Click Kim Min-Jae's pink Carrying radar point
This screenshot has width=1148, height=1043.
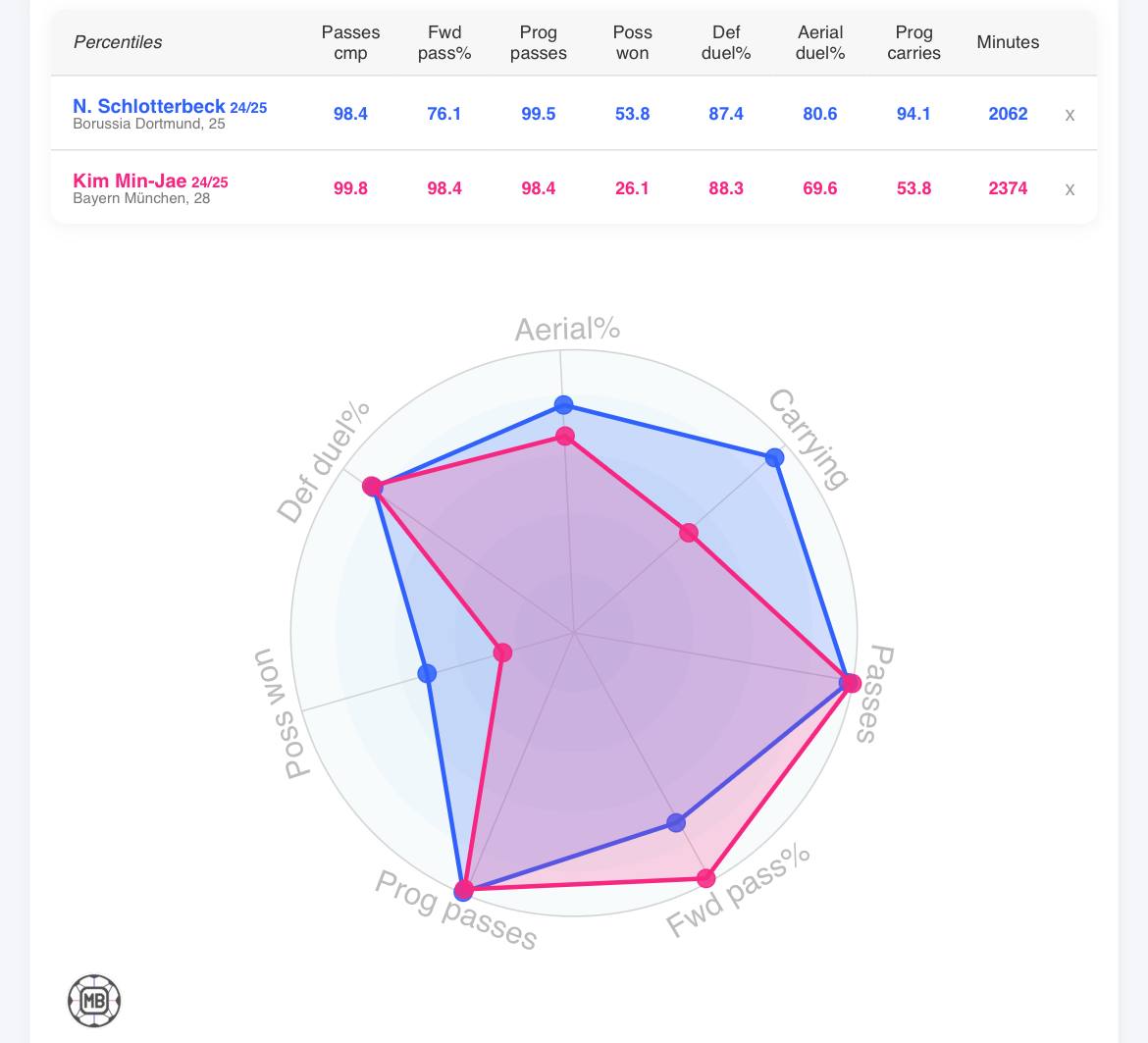tap(689, 533)
